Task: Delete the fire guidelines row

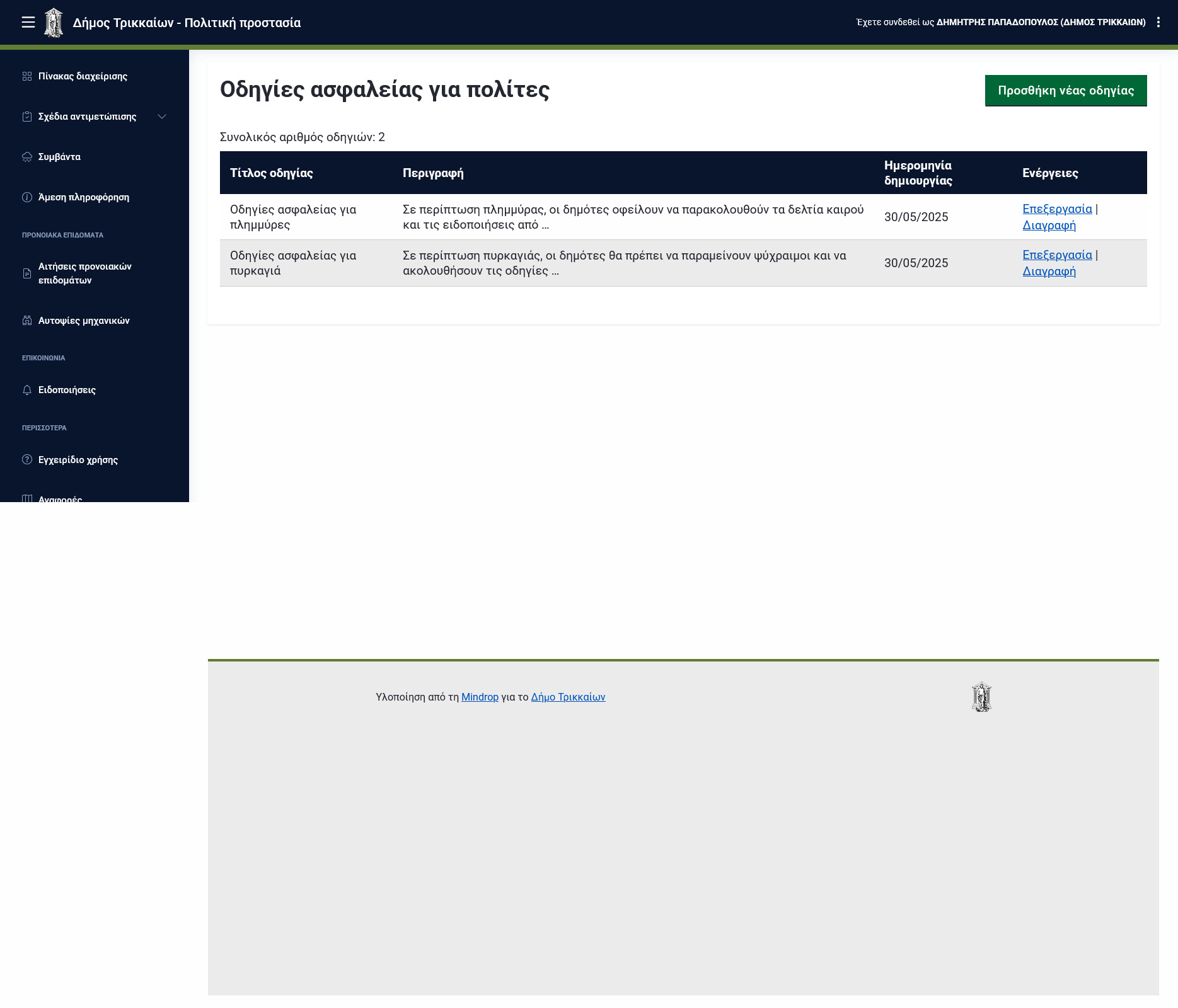Action: [x=1049, y=272]
